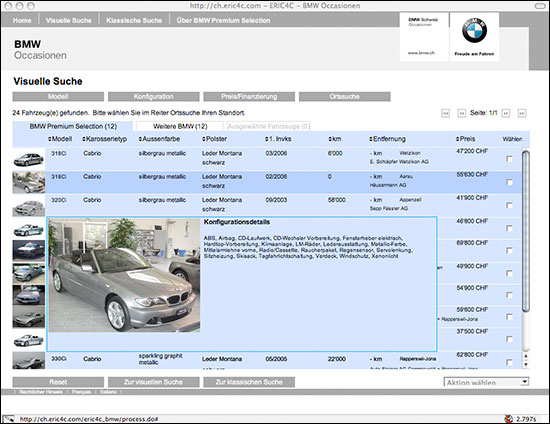Click the Reset button
Viewport: 550px width, 424px height.
tap(58, 382)
